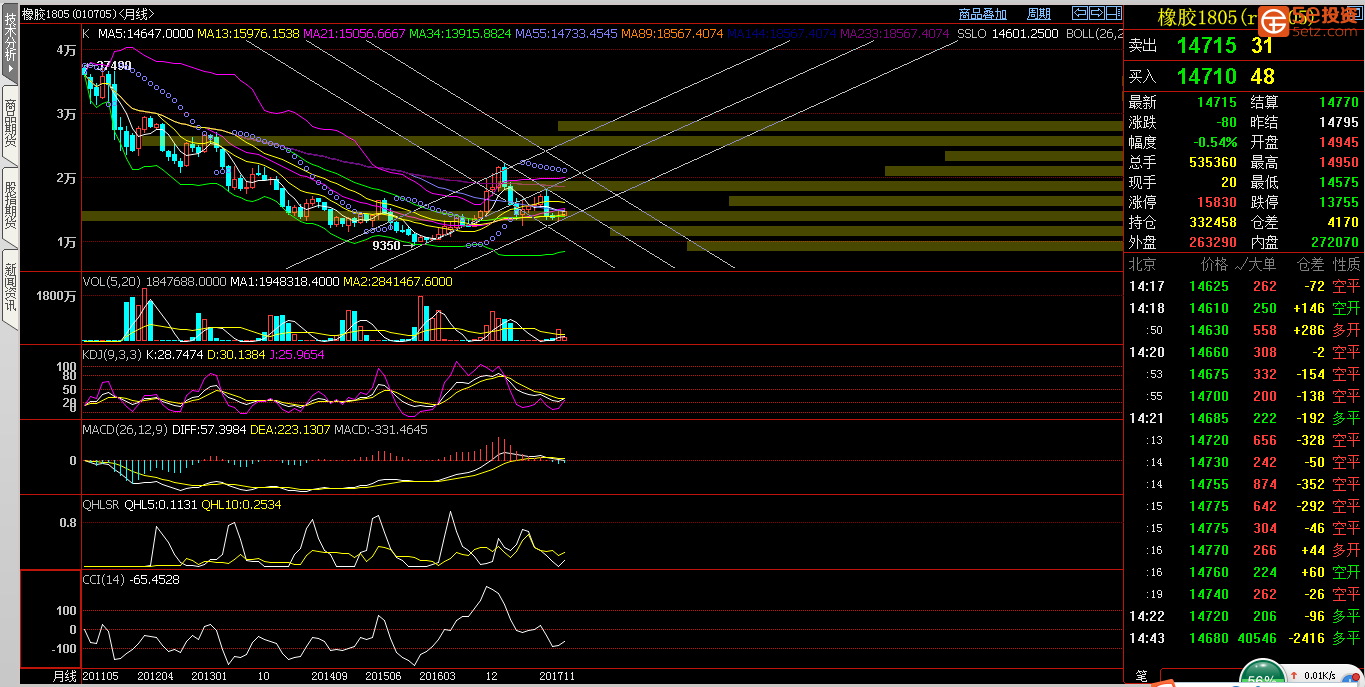
Task: Click the 最高 value 14950
Action: [1338, 162]
